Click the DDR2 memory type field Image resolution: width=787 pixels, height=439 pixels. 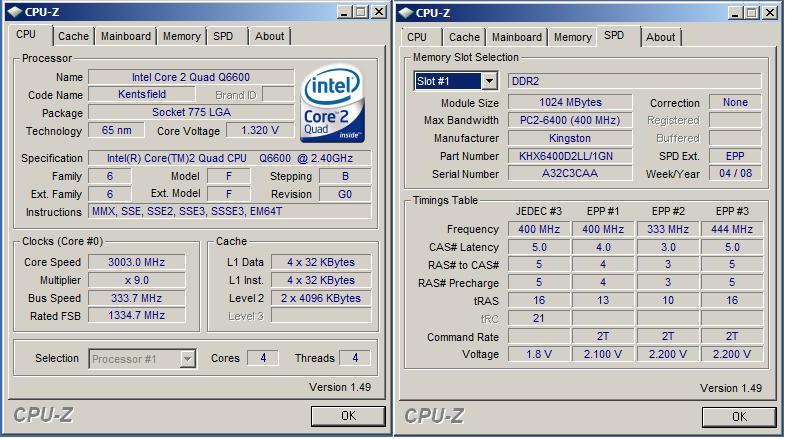635,81
